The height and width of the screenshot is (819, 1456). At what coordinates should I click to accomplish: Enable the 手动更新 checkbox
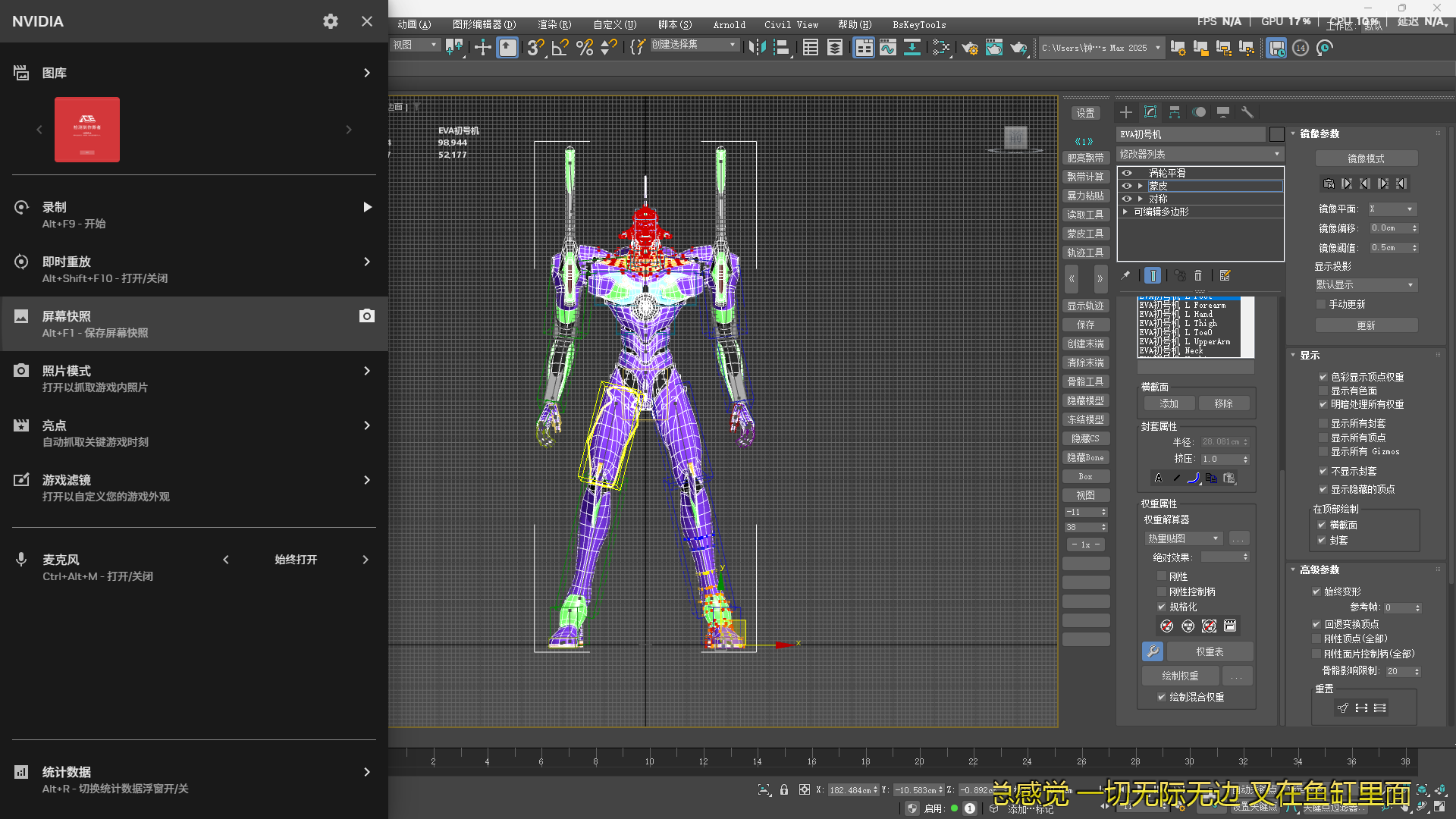pyautogui.click(x=1321, y=304)
